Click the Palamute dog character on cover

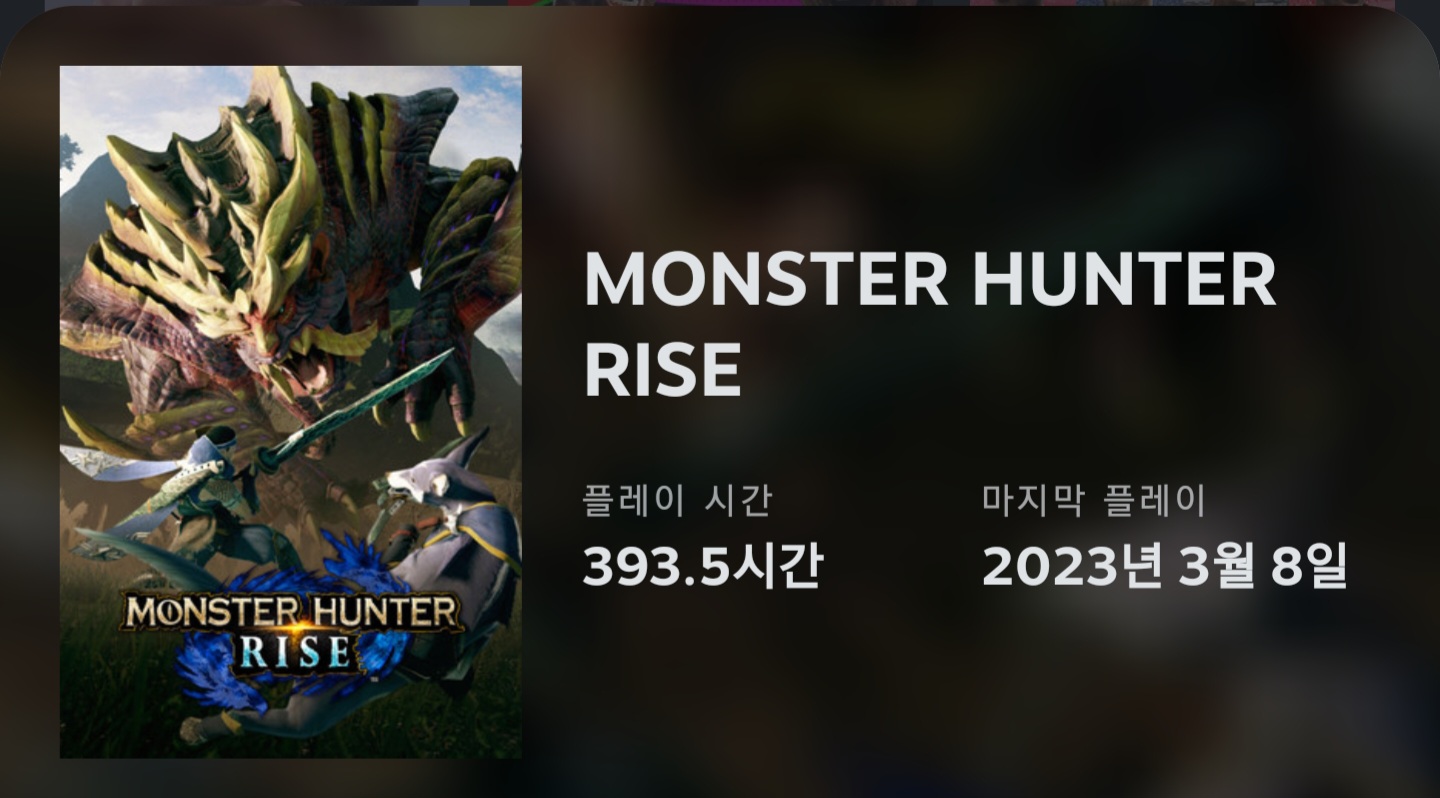(x=450, y=540)
